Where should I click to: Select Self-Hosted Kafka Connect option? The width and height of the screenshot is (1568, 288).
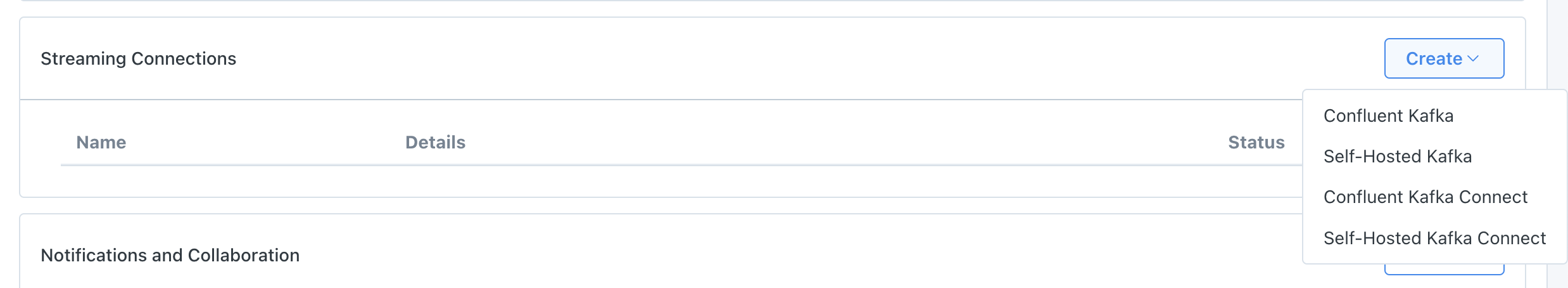click(x=1434, y=239)
